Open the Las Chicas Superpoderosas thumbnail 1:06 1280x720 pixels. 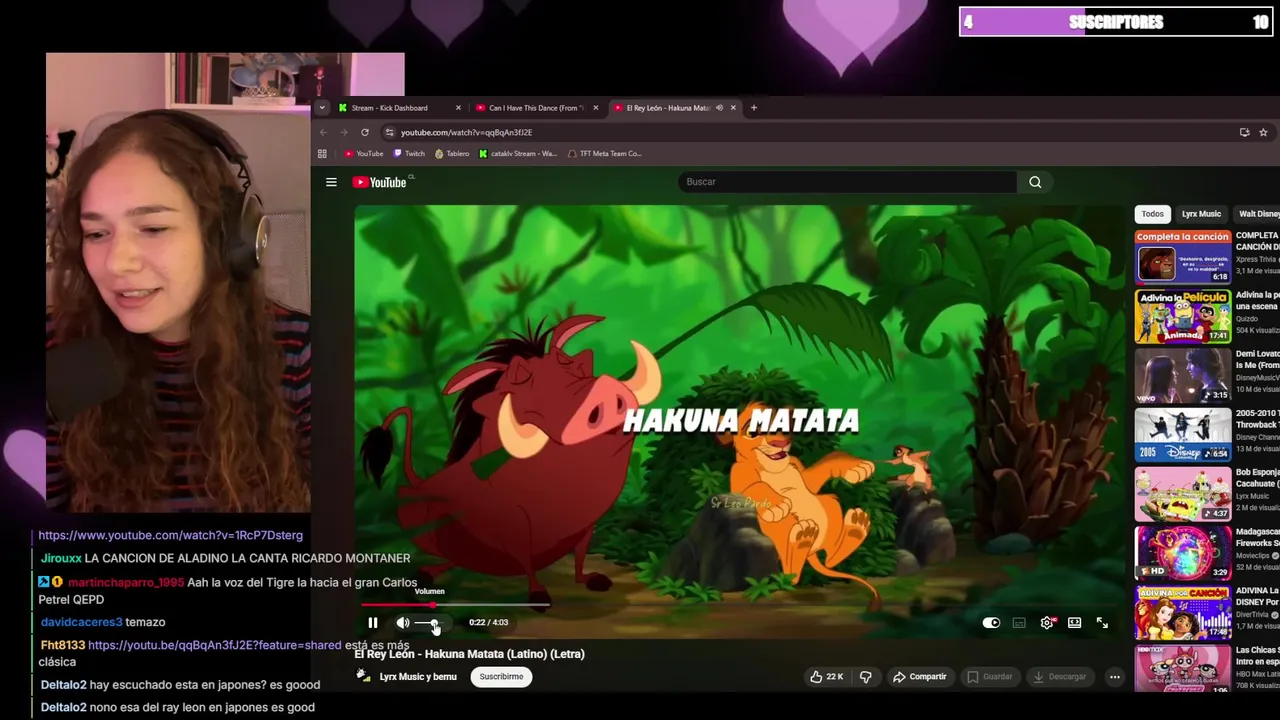click(x=1183, y=669)
